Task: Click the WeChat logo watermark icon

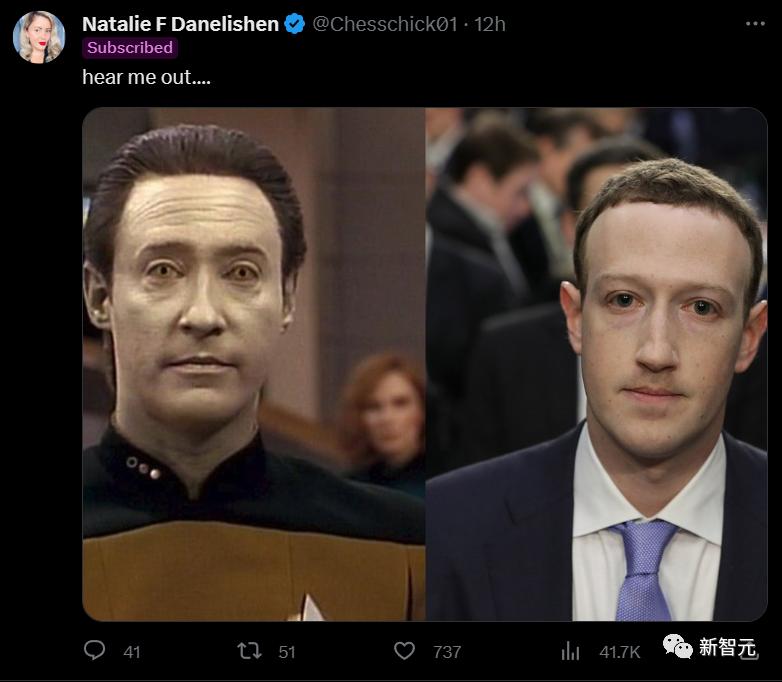Action: 677,647
